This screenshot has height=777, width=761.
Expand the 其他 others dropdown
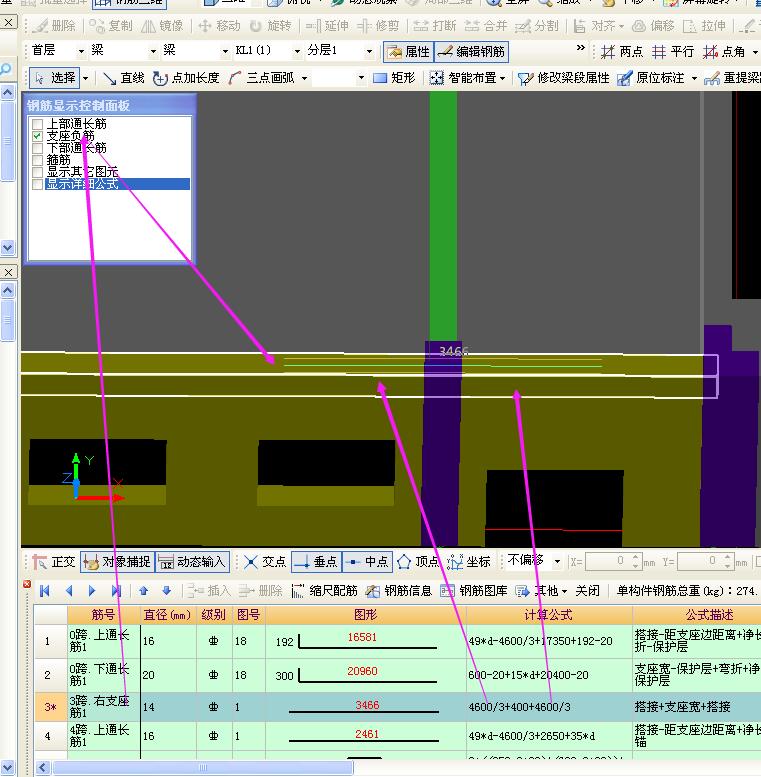pos(564,591)
